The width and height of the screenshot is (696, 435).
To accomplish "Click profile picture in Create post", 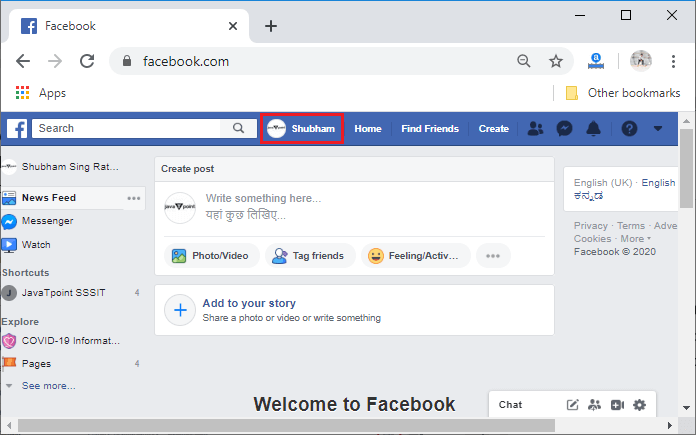I will (180, 208).
